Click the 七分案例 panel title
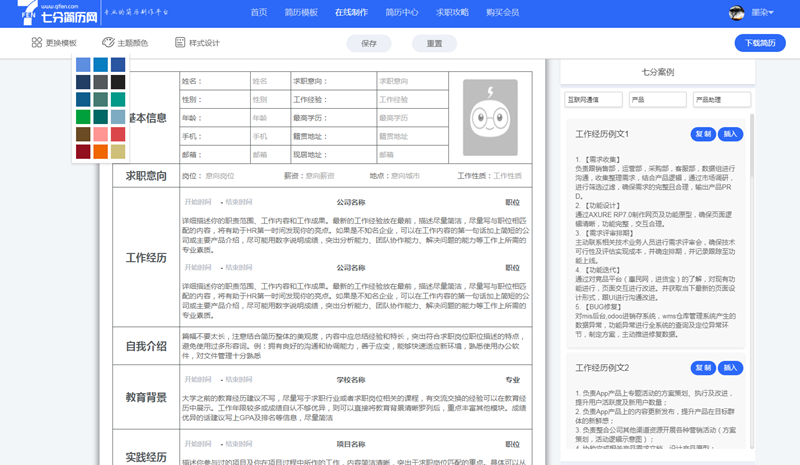This screenshot has height=465, width=800. pos(658,72)
